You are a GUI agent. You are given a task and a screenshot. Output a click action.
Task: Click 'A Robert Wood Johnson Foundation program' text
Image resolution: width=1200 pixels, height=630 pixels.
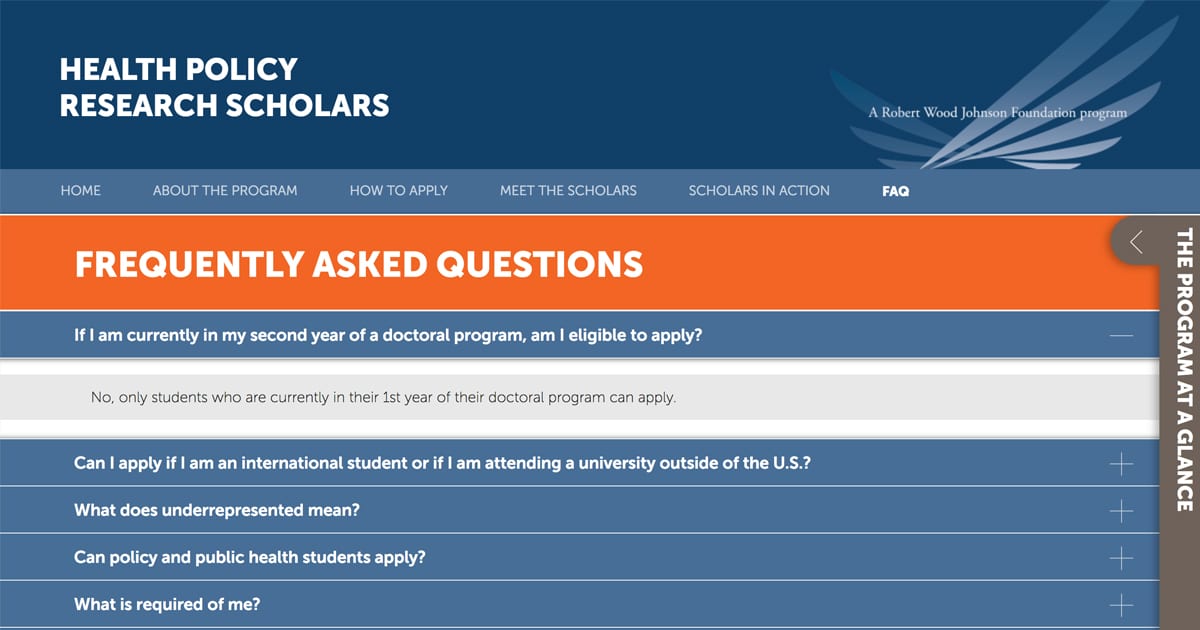pyautogui.click(x=997, y=113)
